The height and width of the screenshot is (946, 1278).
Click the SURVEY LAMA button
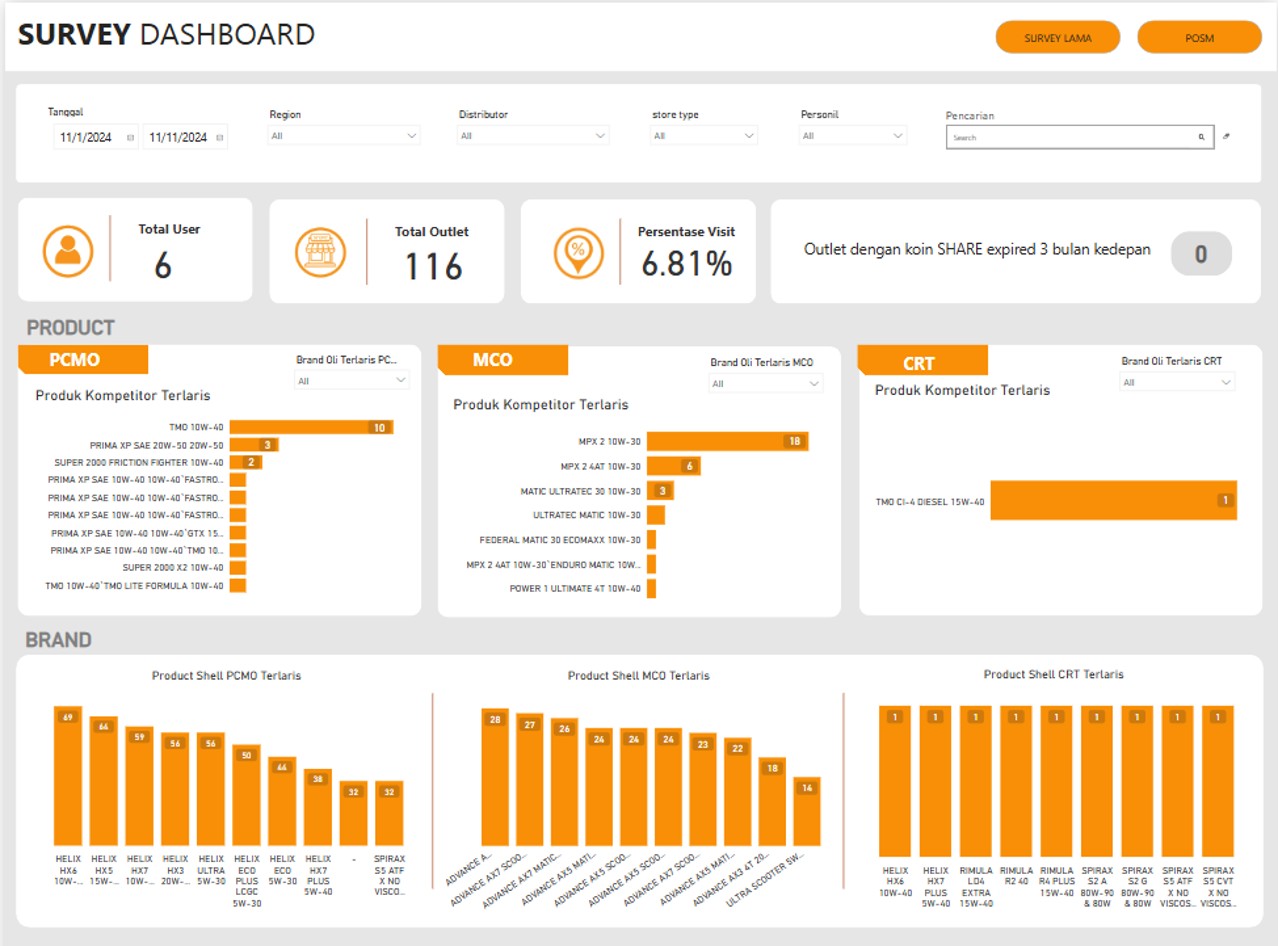1058,38
